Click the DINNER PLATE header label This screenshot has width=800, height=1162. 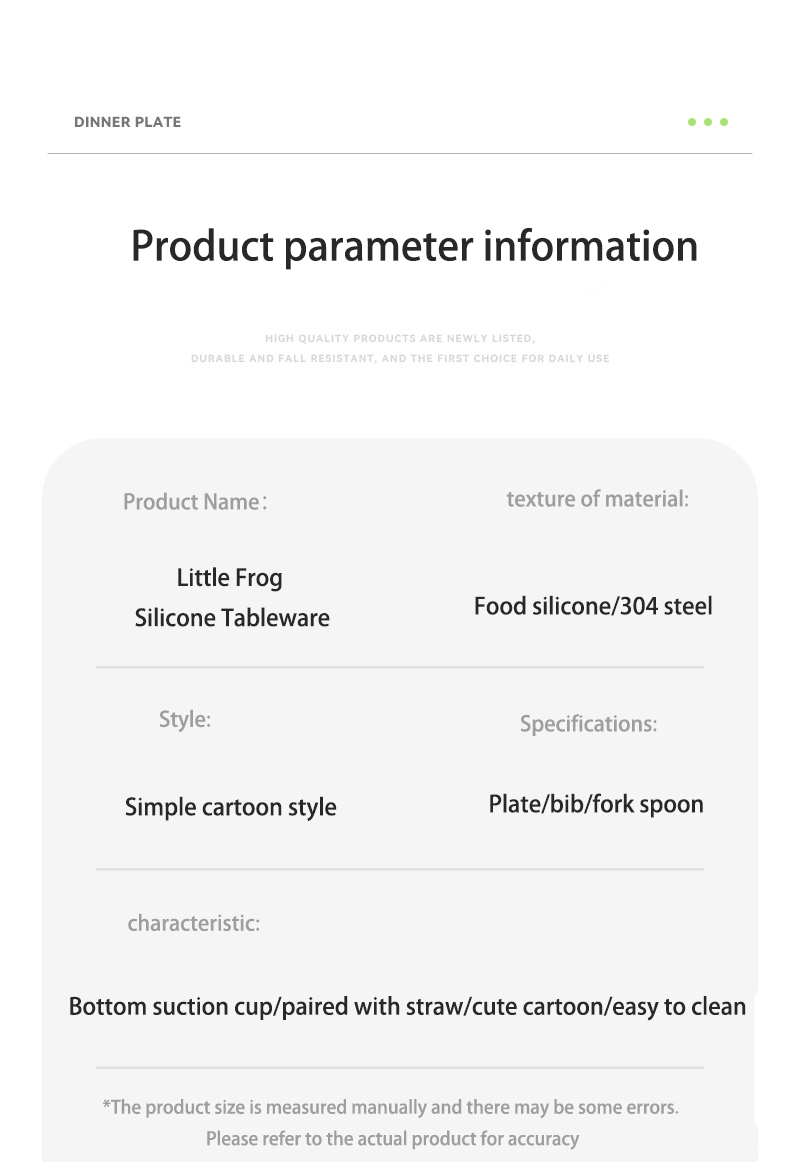(x=127, y=122)
